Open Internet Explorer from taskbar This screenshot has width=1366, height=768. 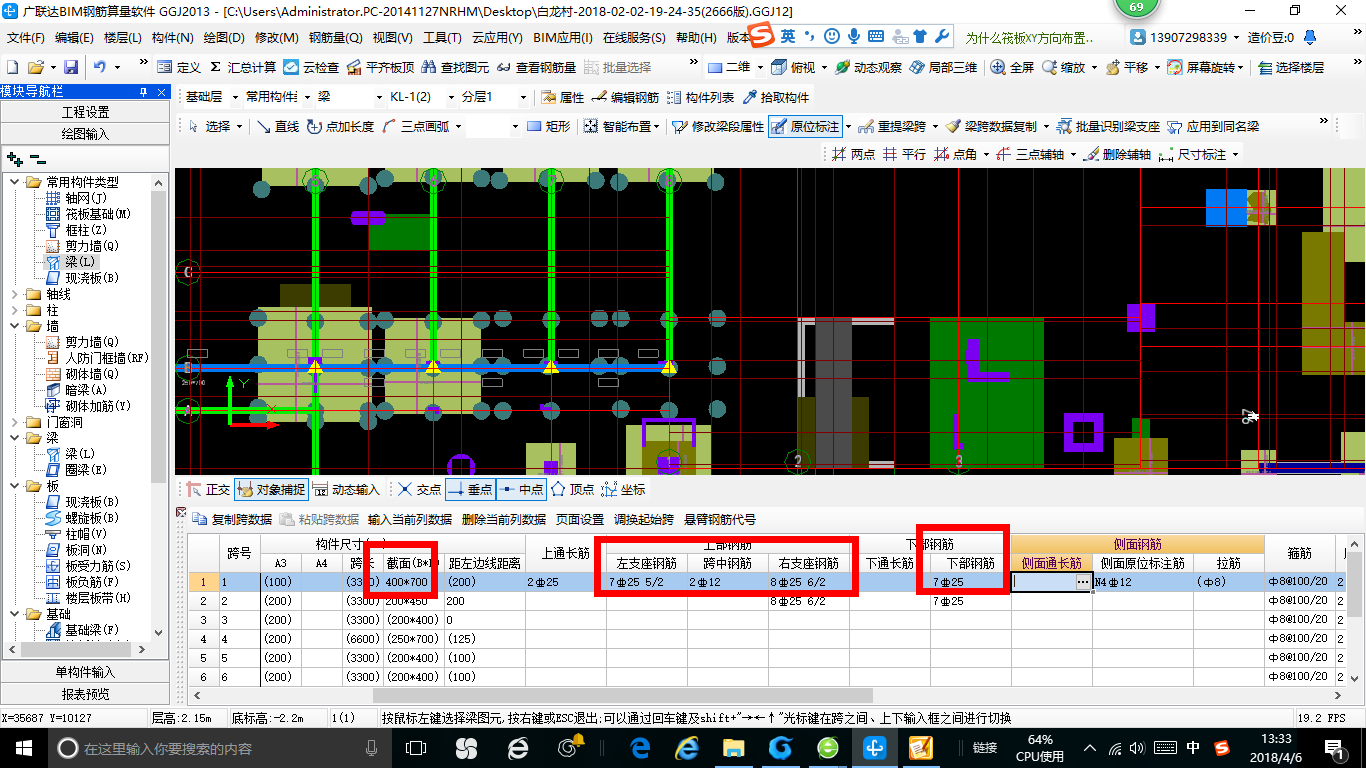point(686,747)
